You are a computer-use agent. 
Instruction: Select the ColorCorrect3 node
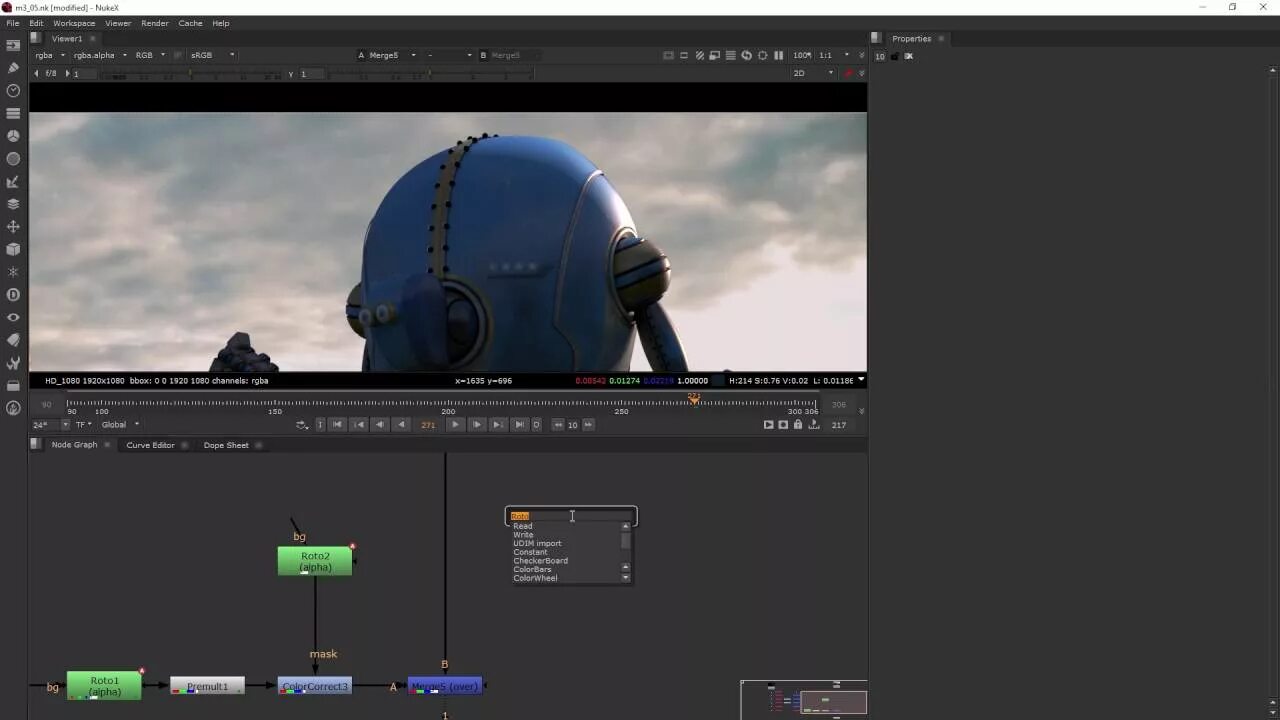[315, 686]
